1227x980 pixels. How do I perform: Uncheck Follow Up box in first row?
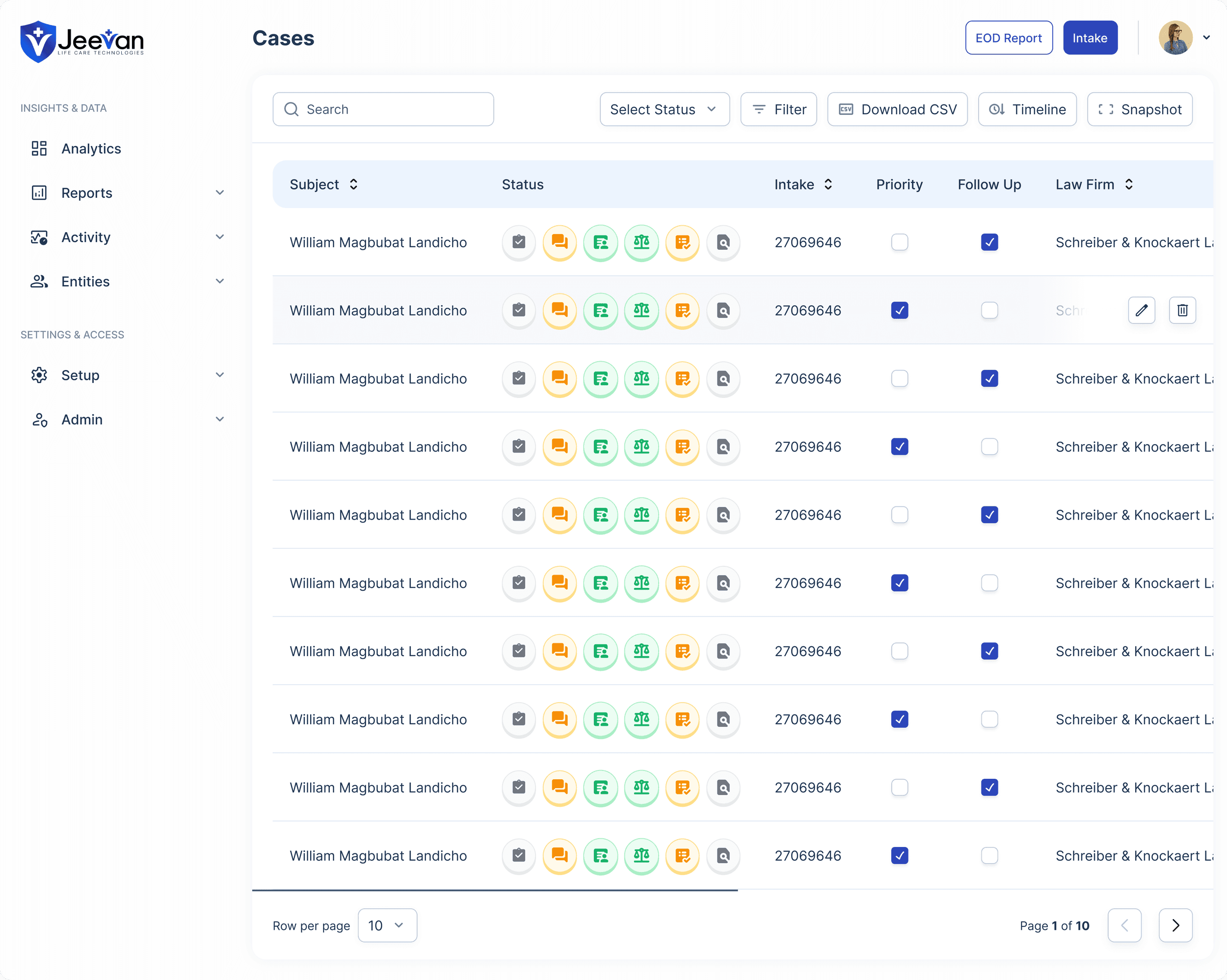click(989, 242)
